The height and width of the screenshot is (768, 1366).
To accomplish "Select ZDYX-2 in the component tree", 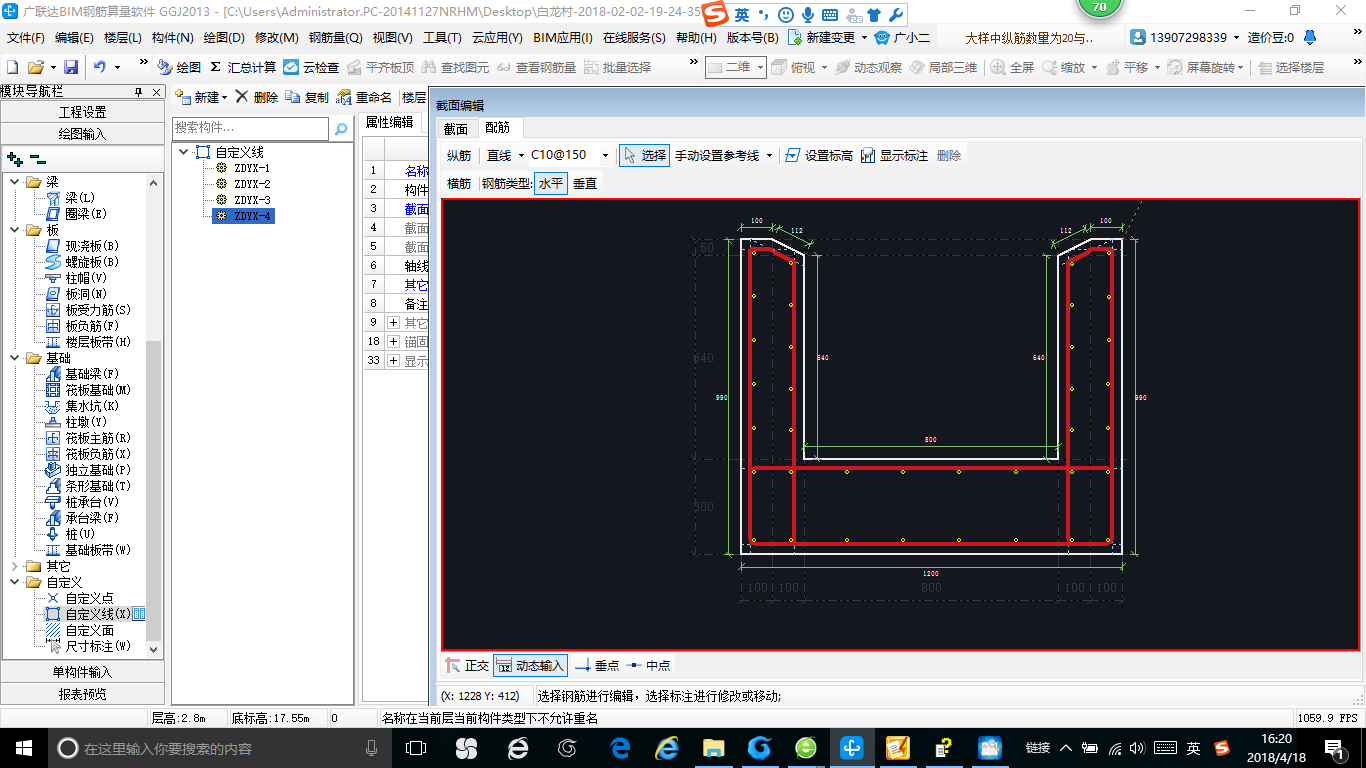I will tap(252, 184).
